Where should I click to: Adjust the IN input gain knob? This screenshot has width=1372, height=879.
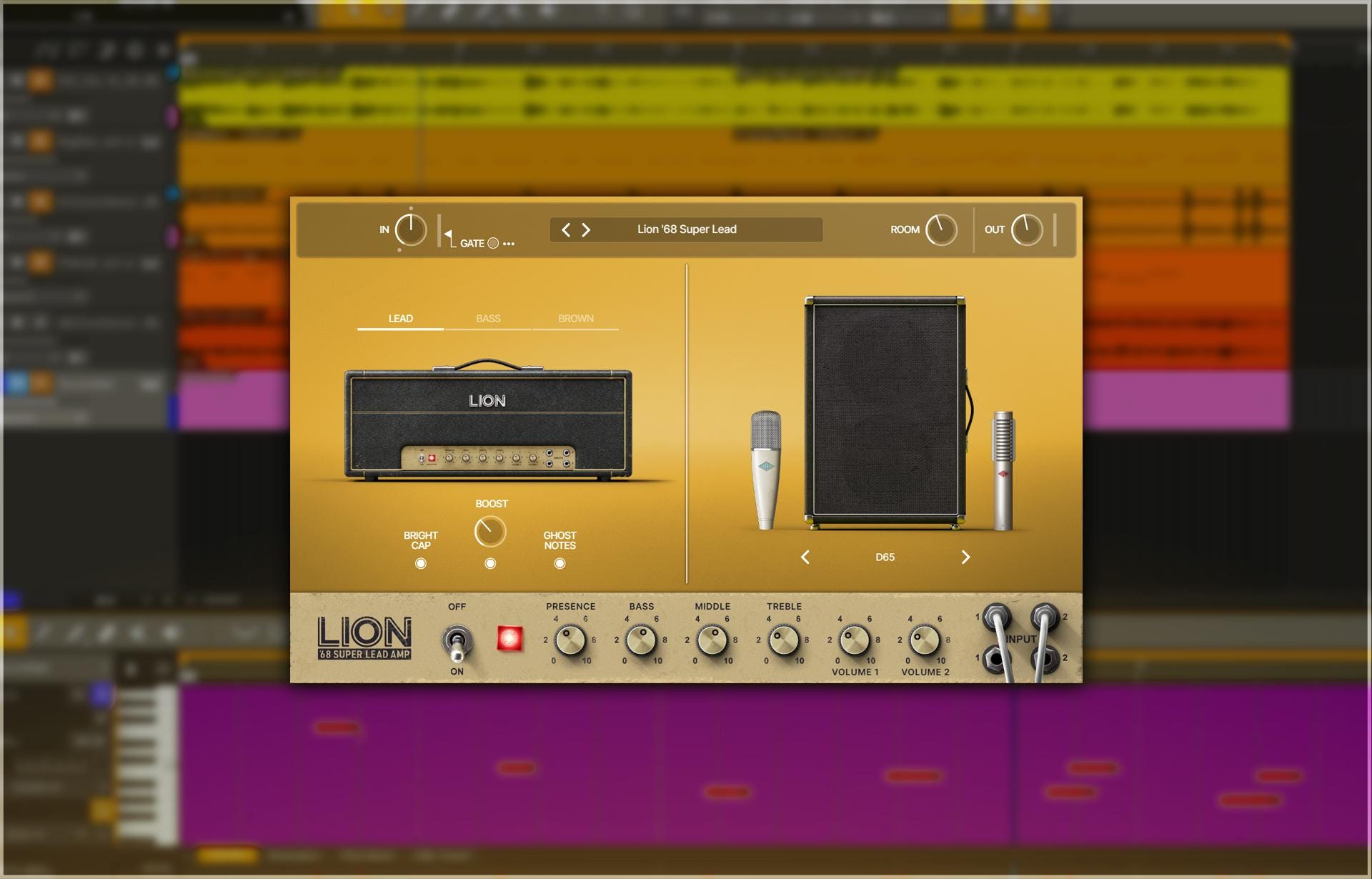(411, 229)
